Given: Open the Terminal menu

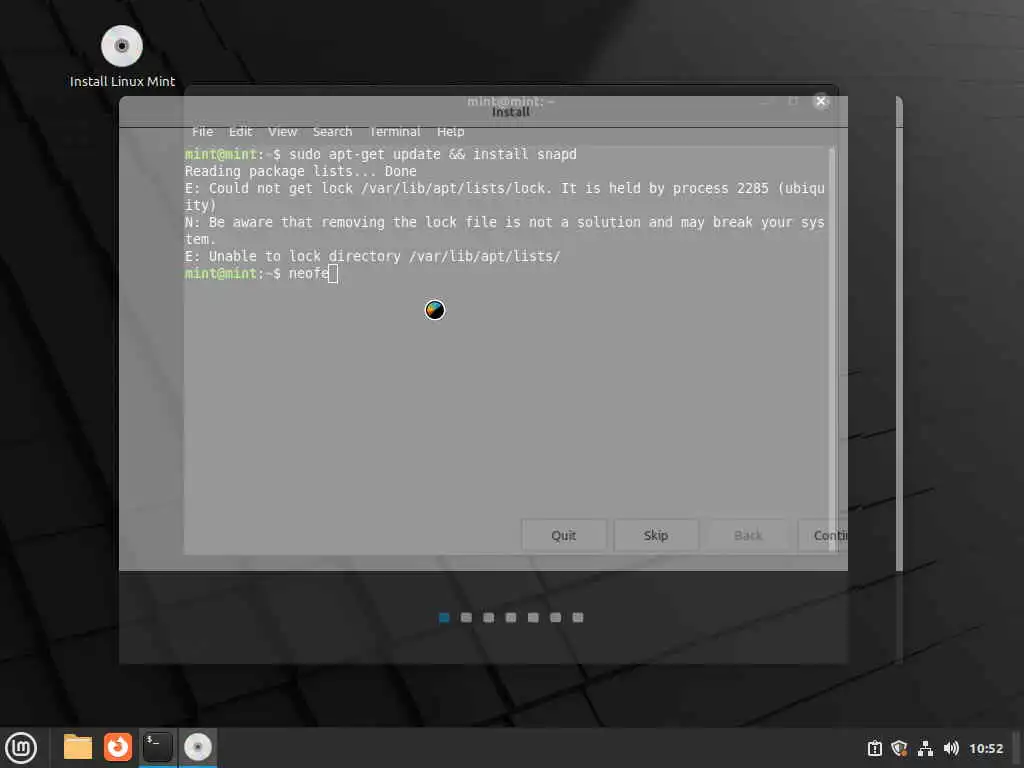Looking at the screenshot, I should click(x=394, y=132).
